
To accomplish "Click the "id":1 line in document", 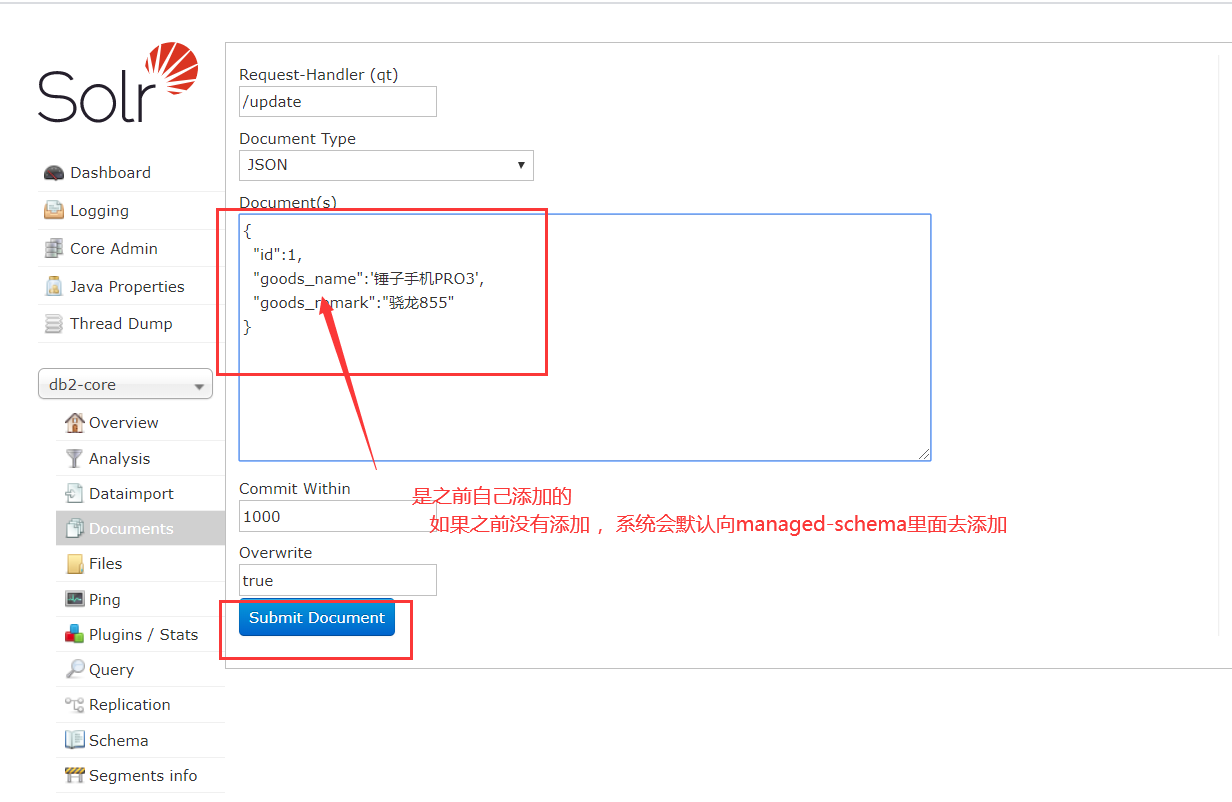I will coord(277,255).
